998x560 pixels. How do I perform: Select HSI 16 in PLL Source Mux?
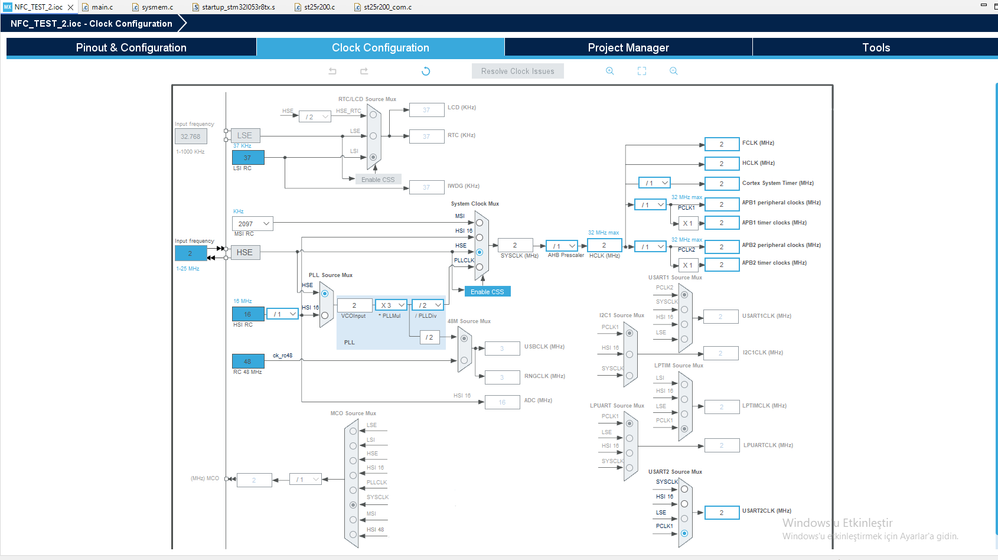[x=325, y=316]
